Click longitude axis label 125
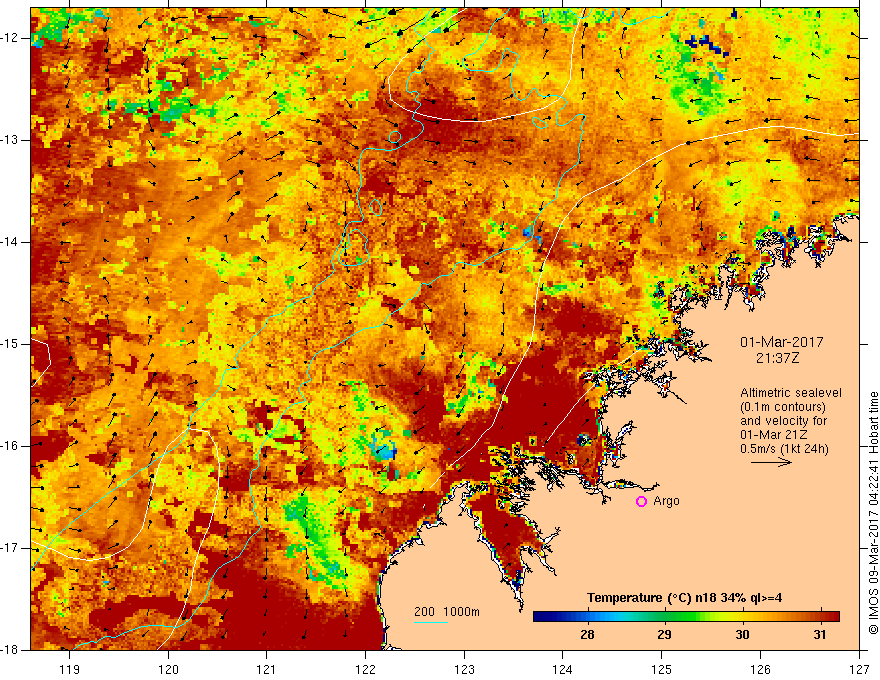Viewport: 880px width, 680px height. [x=662, y=669]
